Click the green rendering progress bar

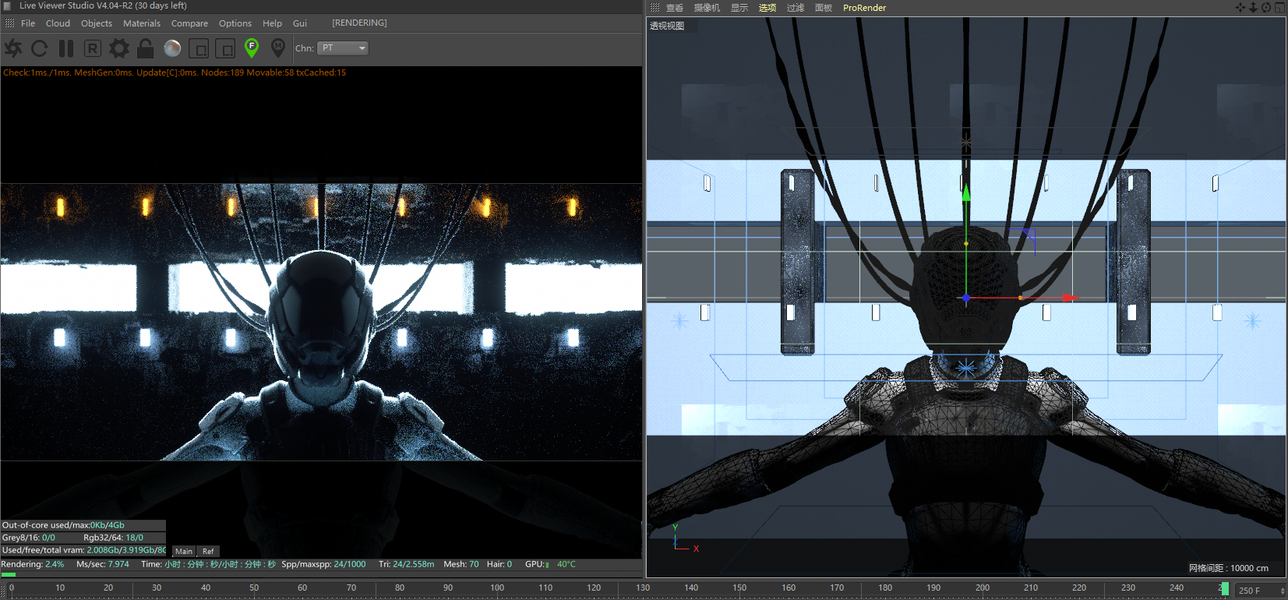click(8, 574)
